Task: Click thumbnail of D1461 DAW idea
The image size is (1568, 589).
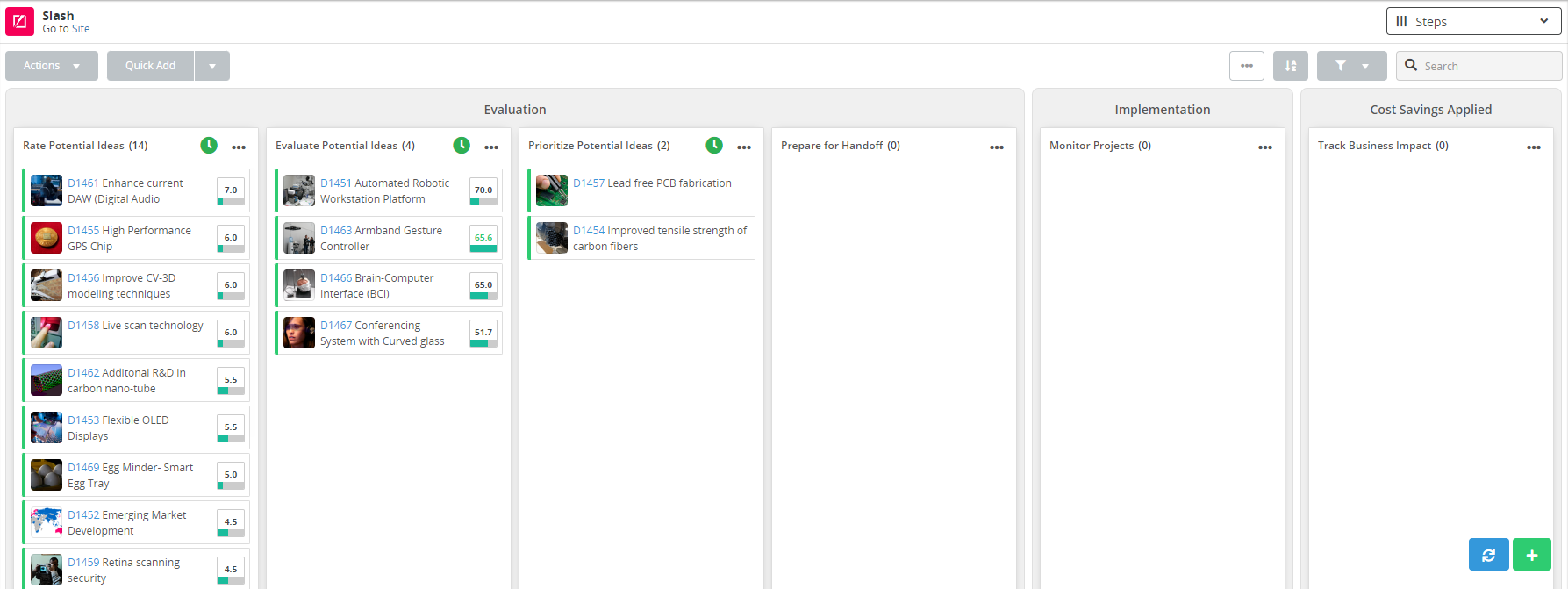Action: click(47, 190)
